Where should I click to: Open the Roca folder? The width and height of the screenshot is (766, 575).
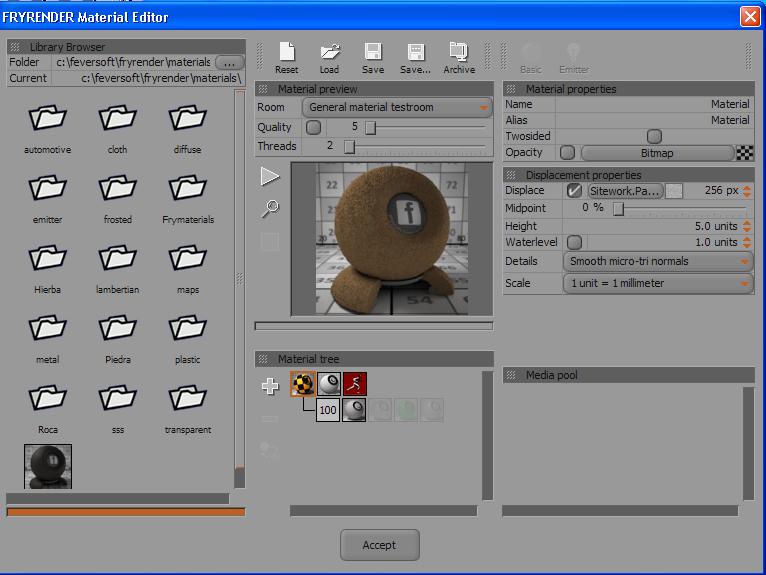coord(47,408)
